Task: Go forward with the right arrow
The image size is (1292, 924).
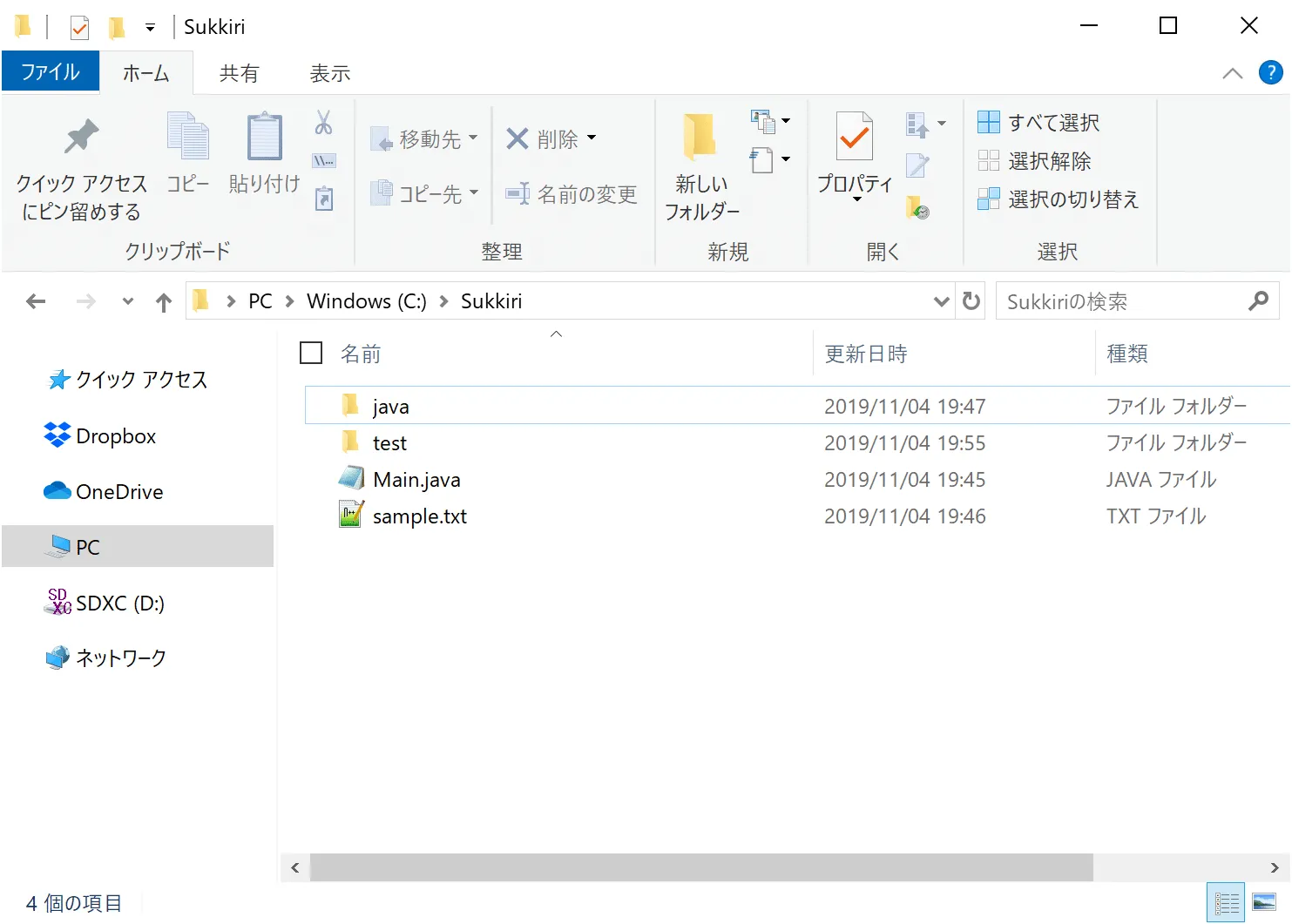Action: click(86, 301)
